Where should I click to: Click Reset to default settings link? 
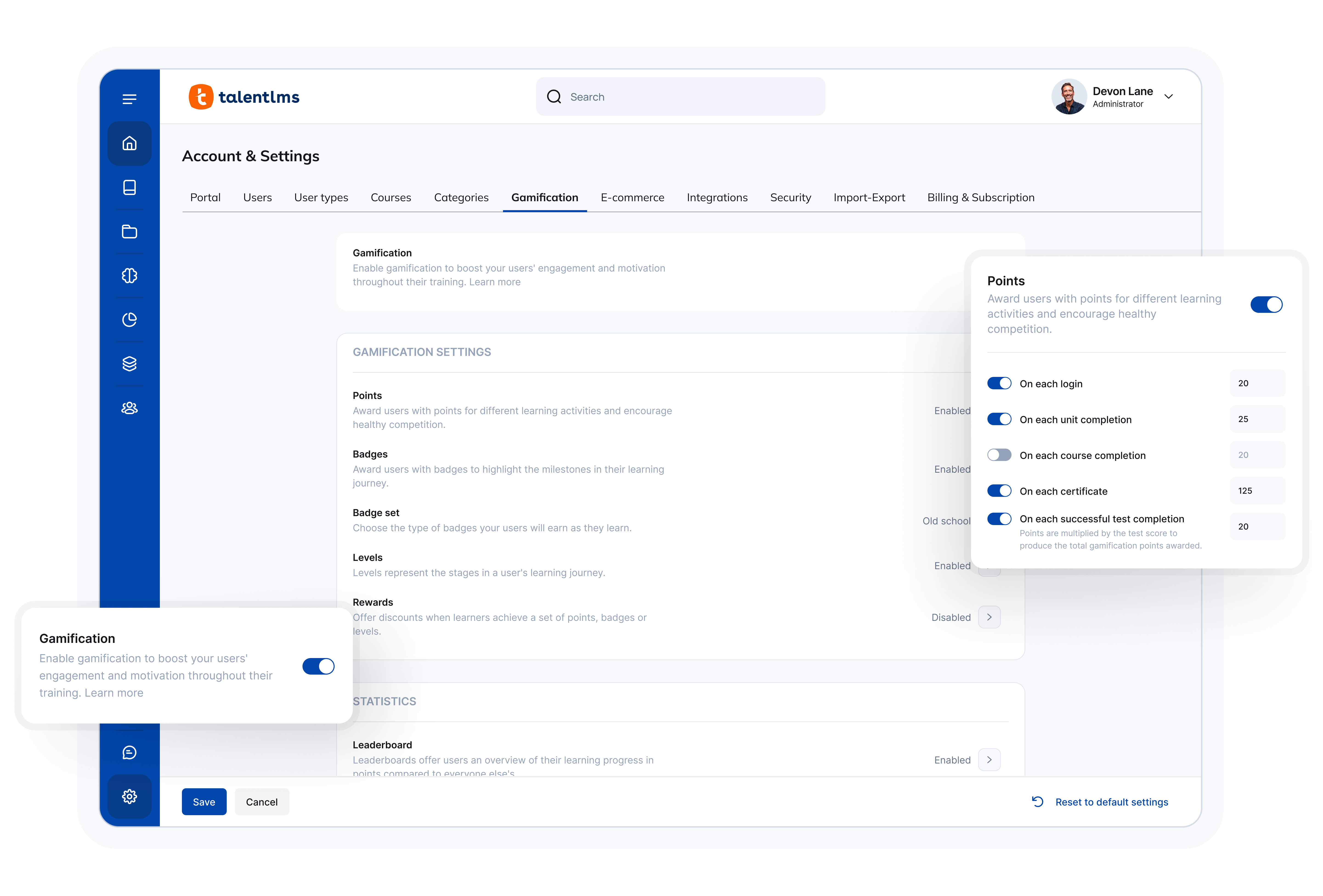tap(1111, 802)
